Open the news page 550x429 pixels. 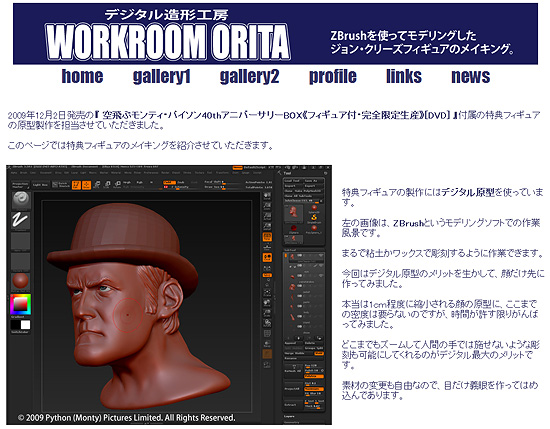point(470,76)
